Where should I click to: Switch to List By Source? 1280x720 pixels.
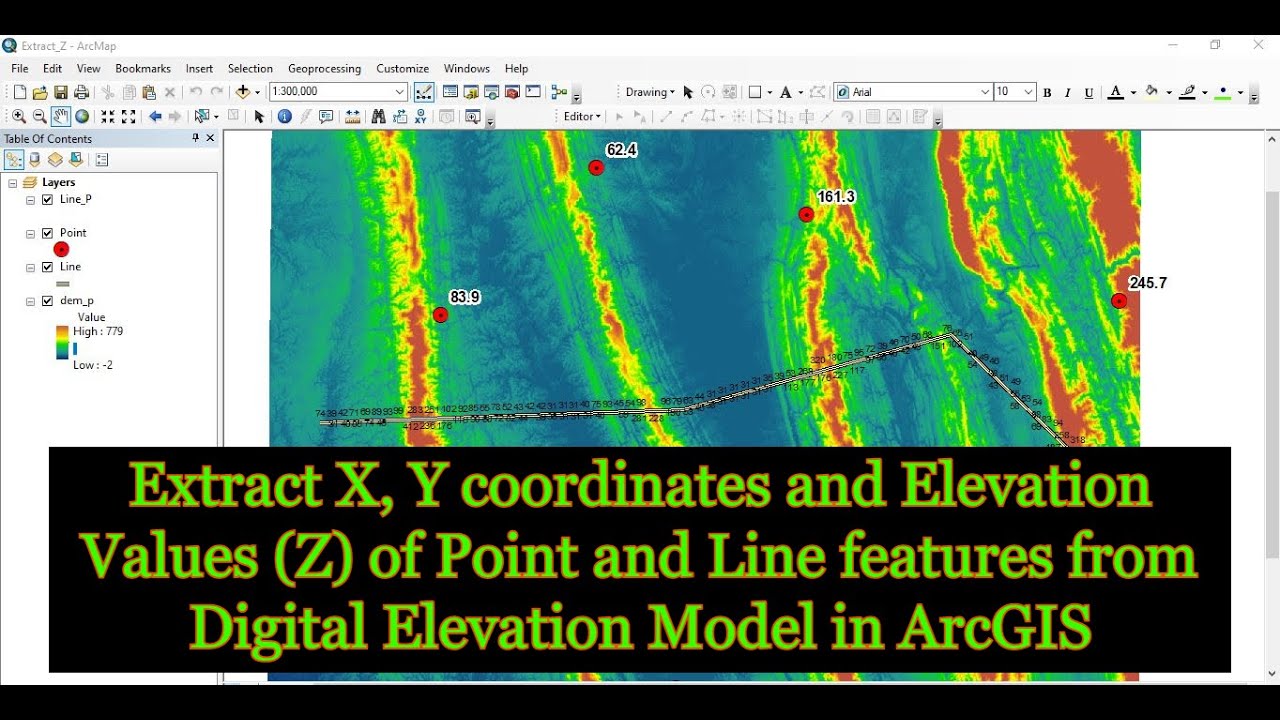(35, 160)
